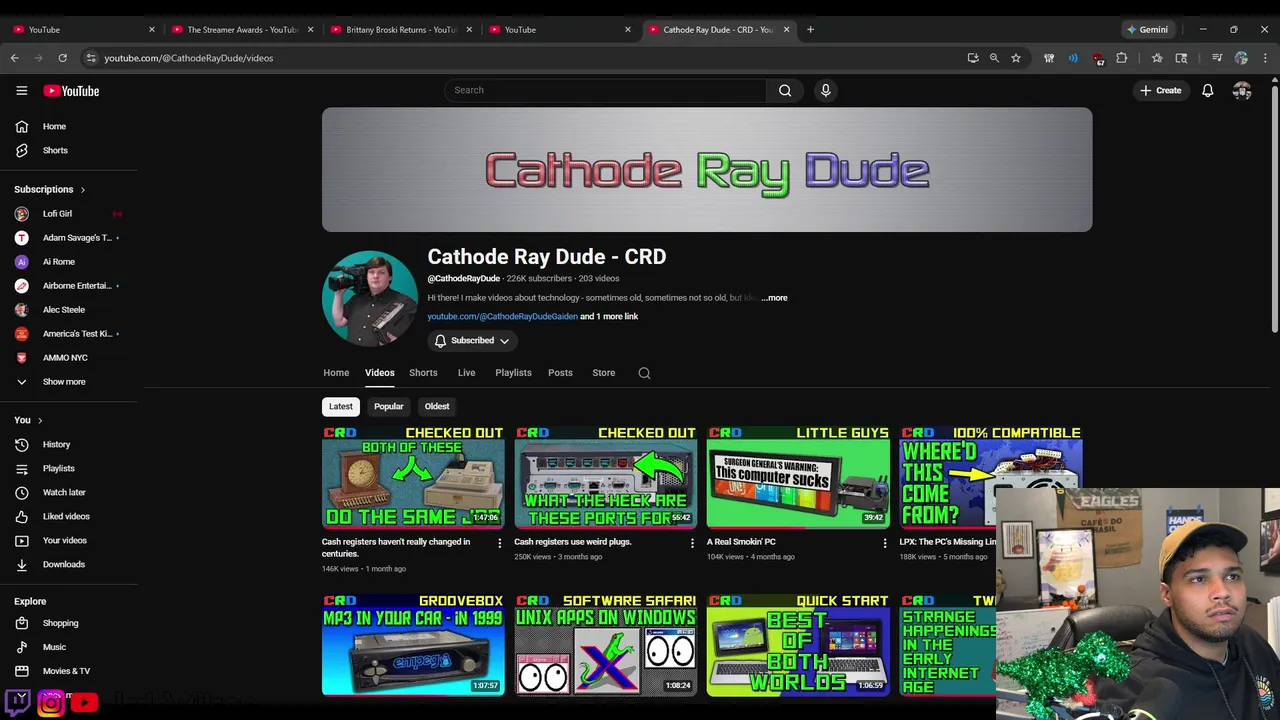The height and width of the screenshot is (720, 1280).
Task: Switch to channel Videos tab
Action: [x=380, y=373]
